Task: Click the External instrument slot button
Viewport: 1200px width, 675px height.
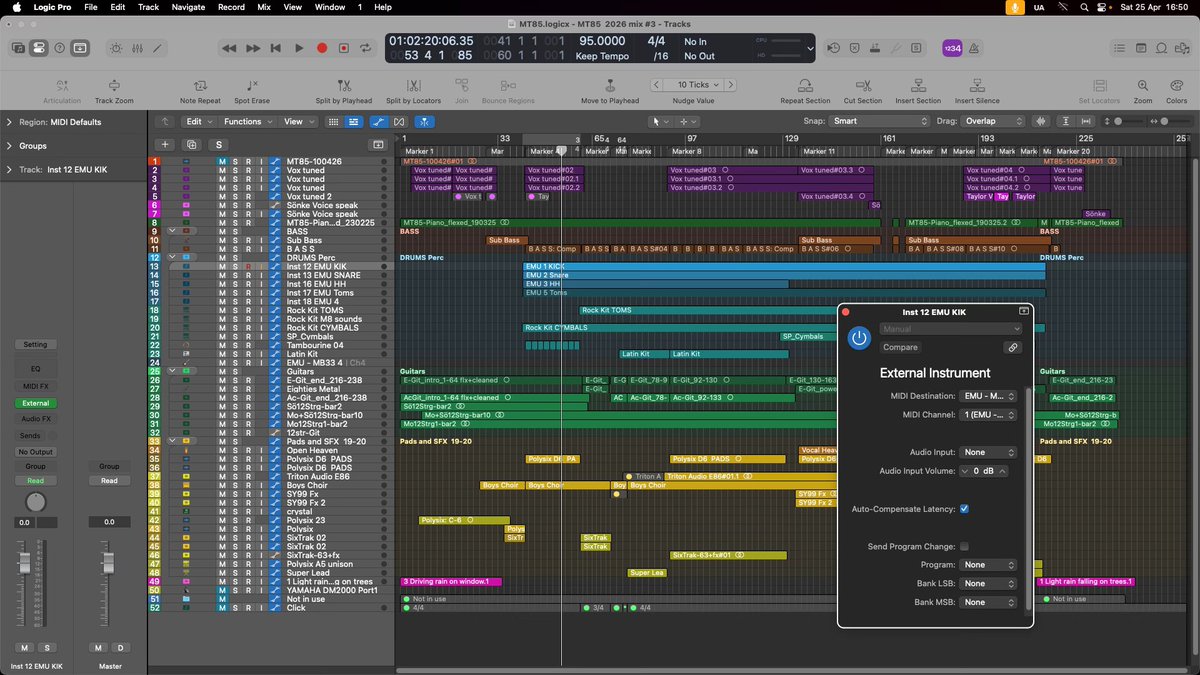Action: (x=36, y=403)
